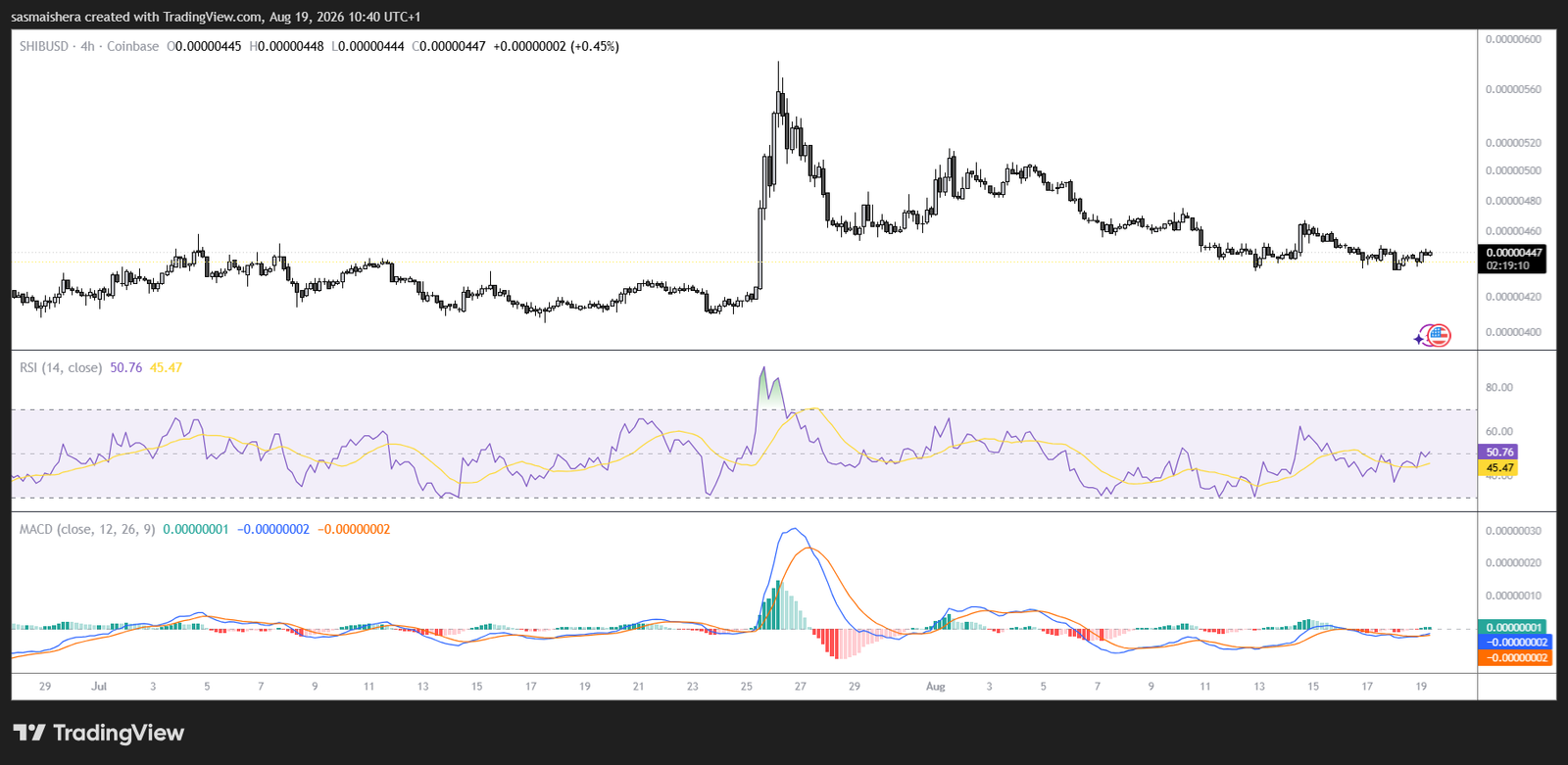Select the RSI (14, close) indicator legend

click(x=61, y=367)
